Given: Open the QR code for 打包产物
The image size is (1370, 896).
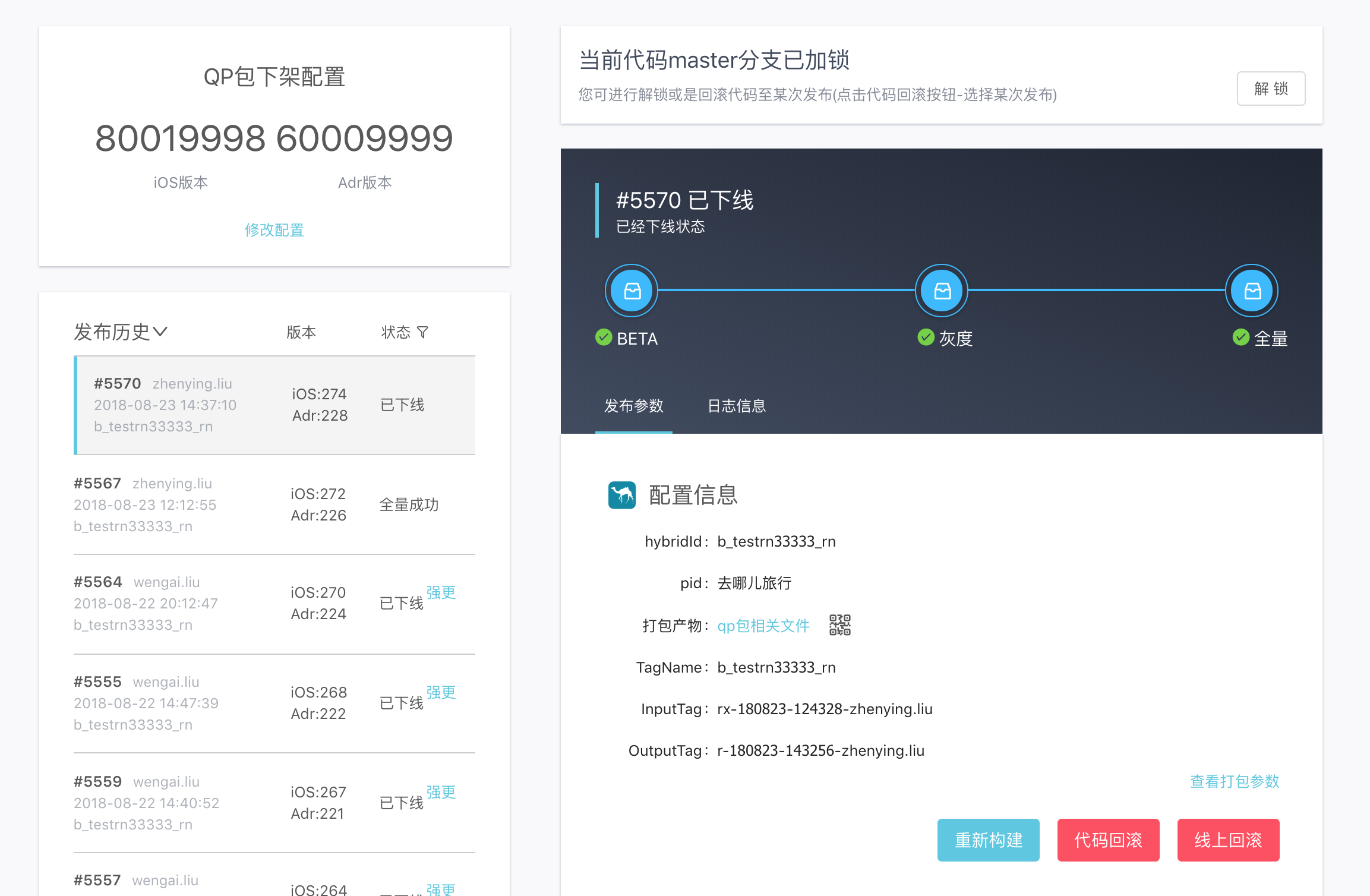Looking at the screenshot, I should click(840, 625).
